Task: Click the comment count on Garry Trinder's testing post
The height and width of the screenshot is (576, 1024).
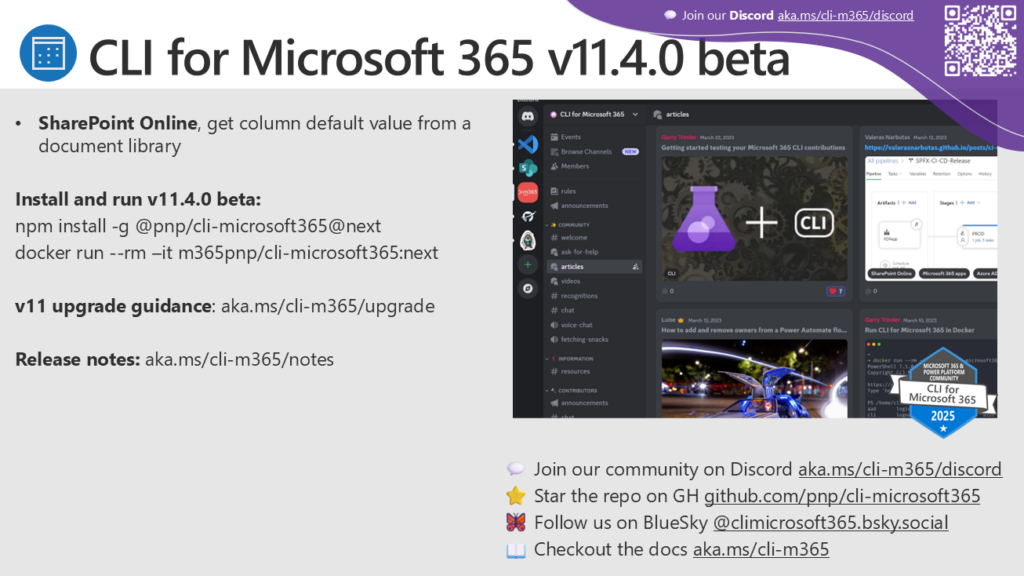Action: click(667, 291)
